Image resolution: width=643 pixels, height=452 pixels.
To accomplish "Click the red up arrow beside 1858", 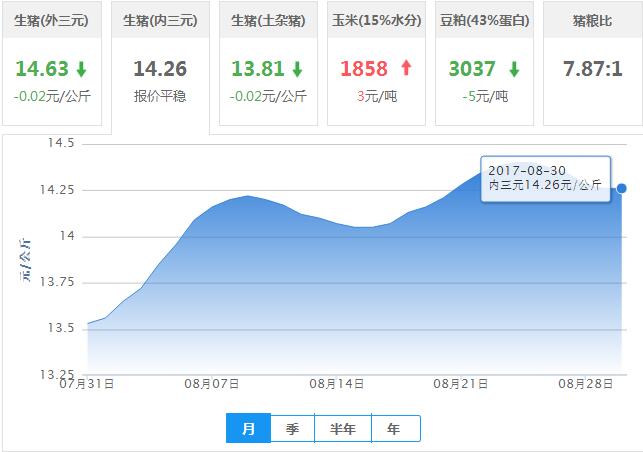I will pos(406,68).
